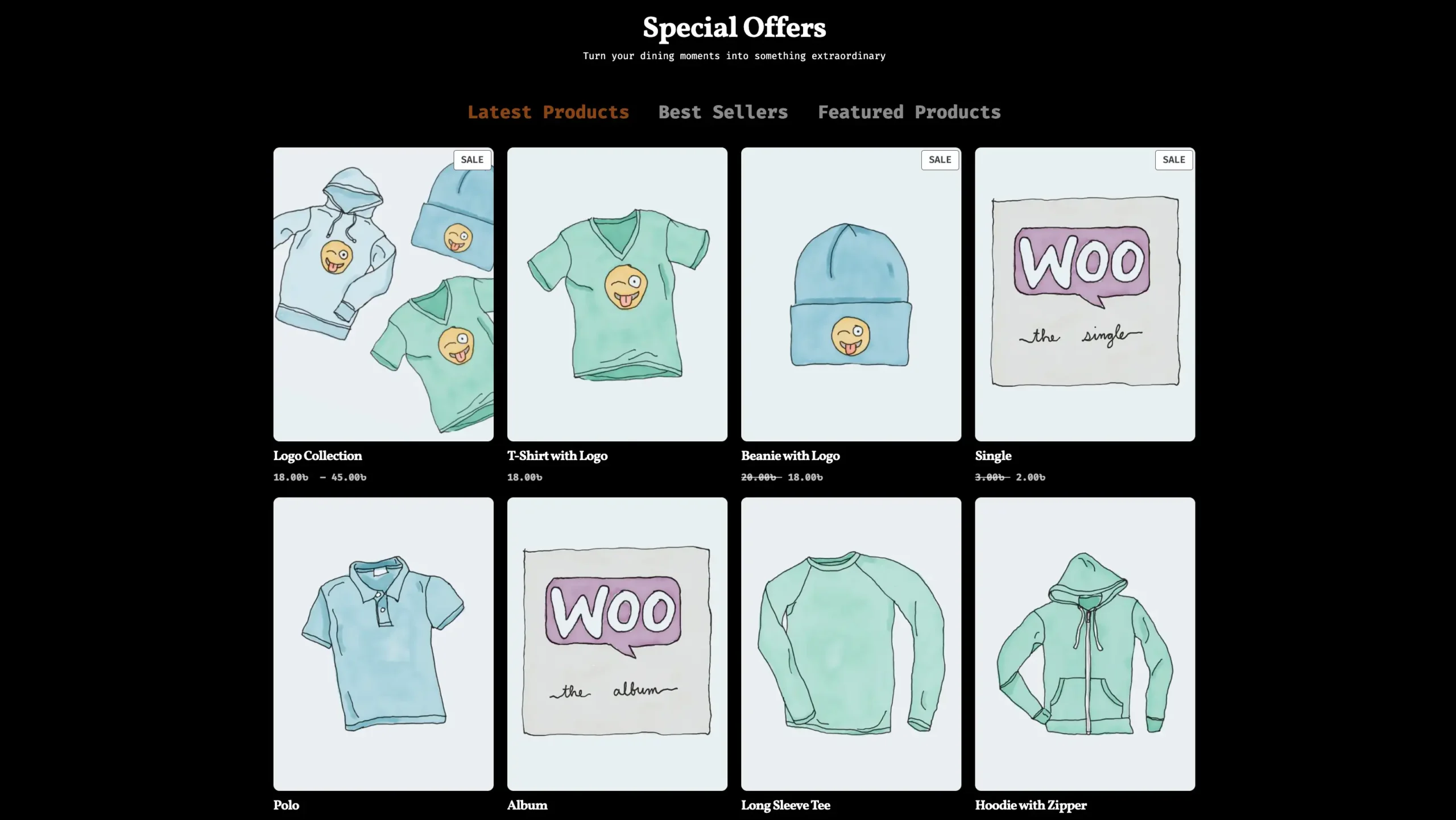
Task: Click the Album cover product image
Action: [617, 644]
